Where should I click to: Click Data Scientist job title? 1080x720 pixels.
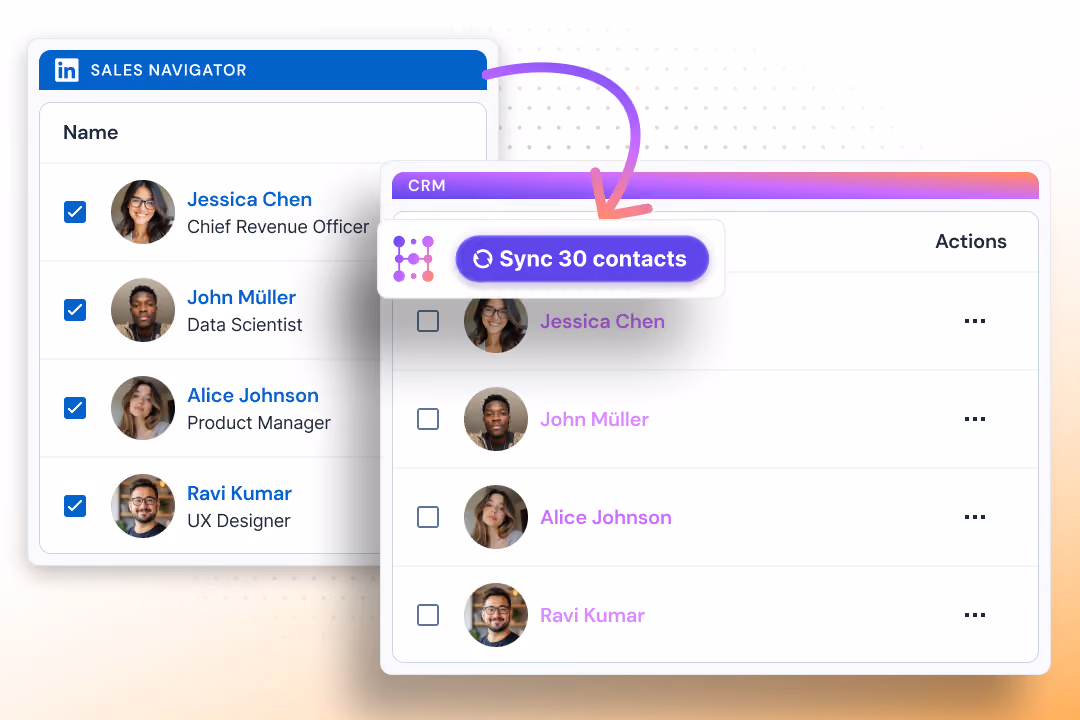tap(245, 325)
